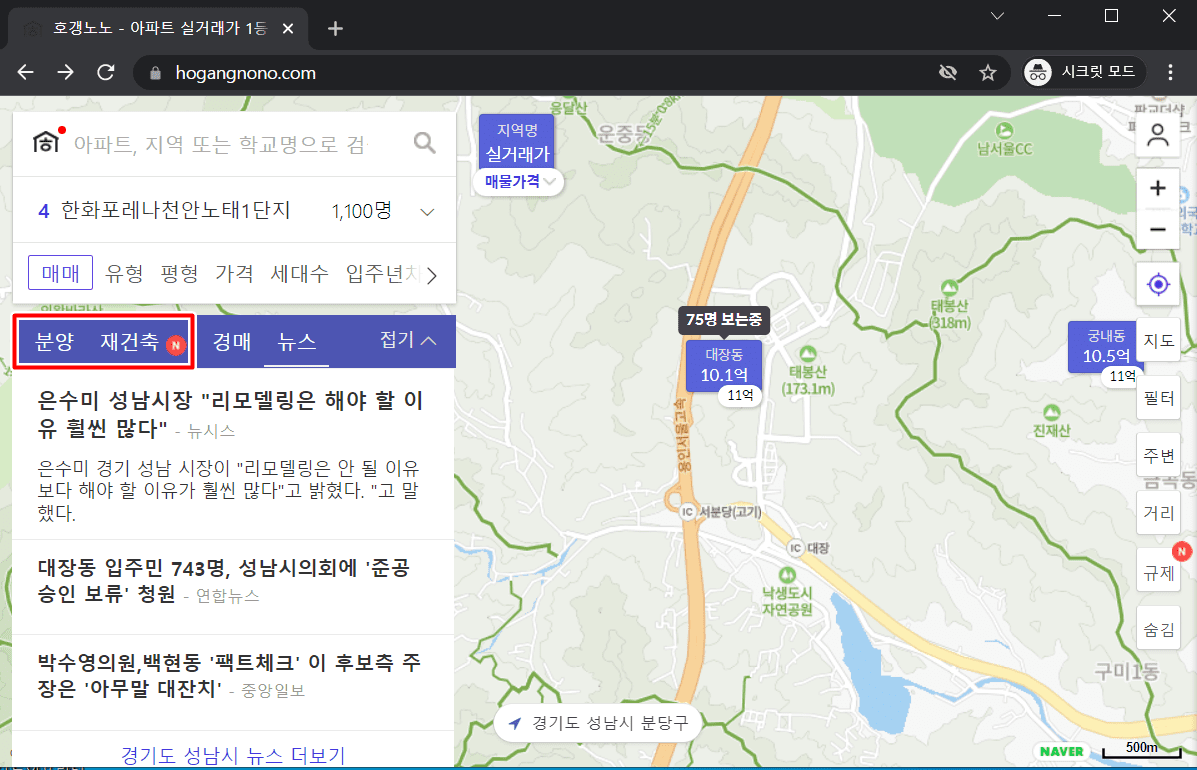This screenshot has width=1197, height=770.
Task: Open the incognito 시크릿 모드 profile button
Action: coord(1084,72)
